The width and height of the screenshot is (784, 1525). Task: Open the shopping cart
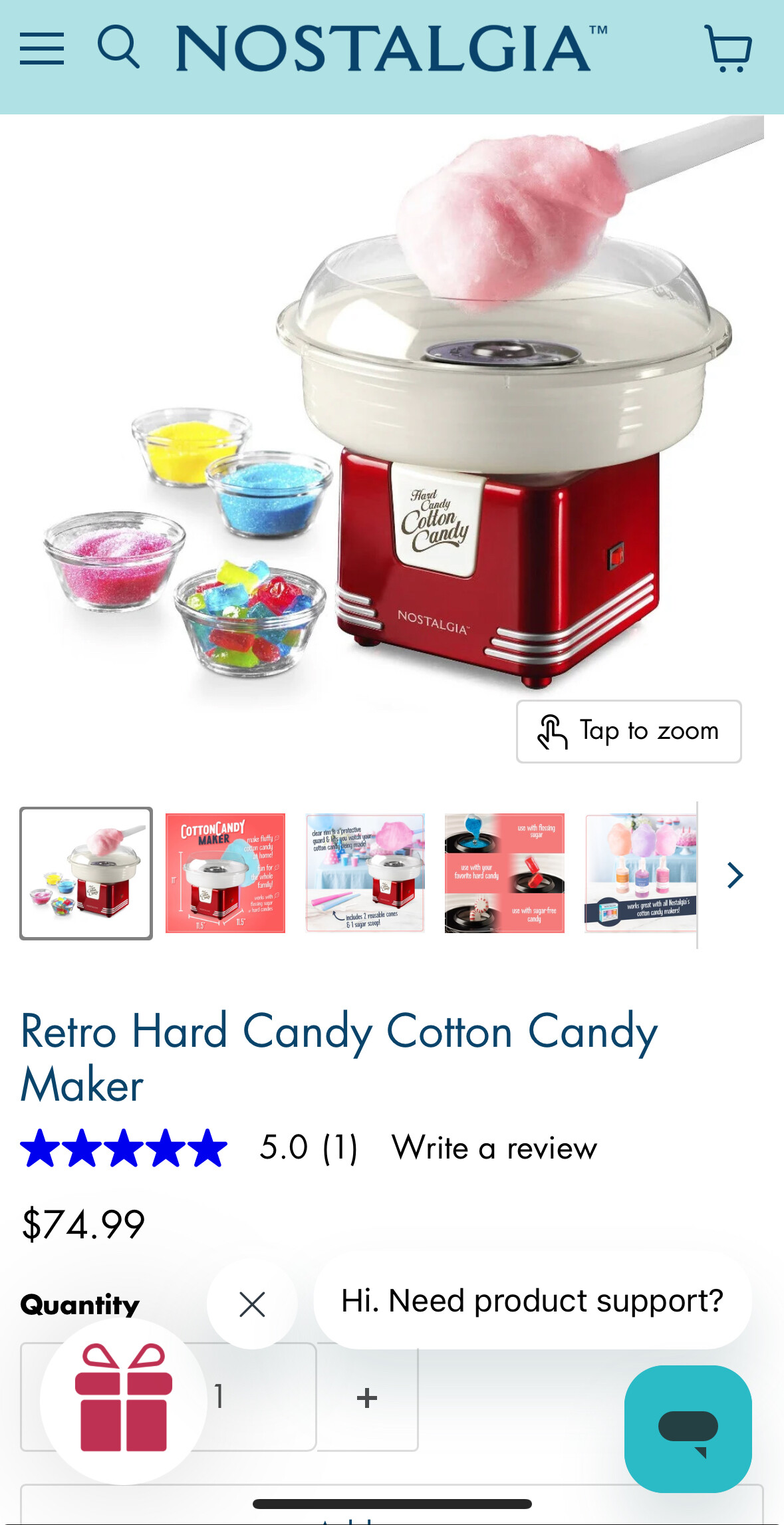[728, 49]
